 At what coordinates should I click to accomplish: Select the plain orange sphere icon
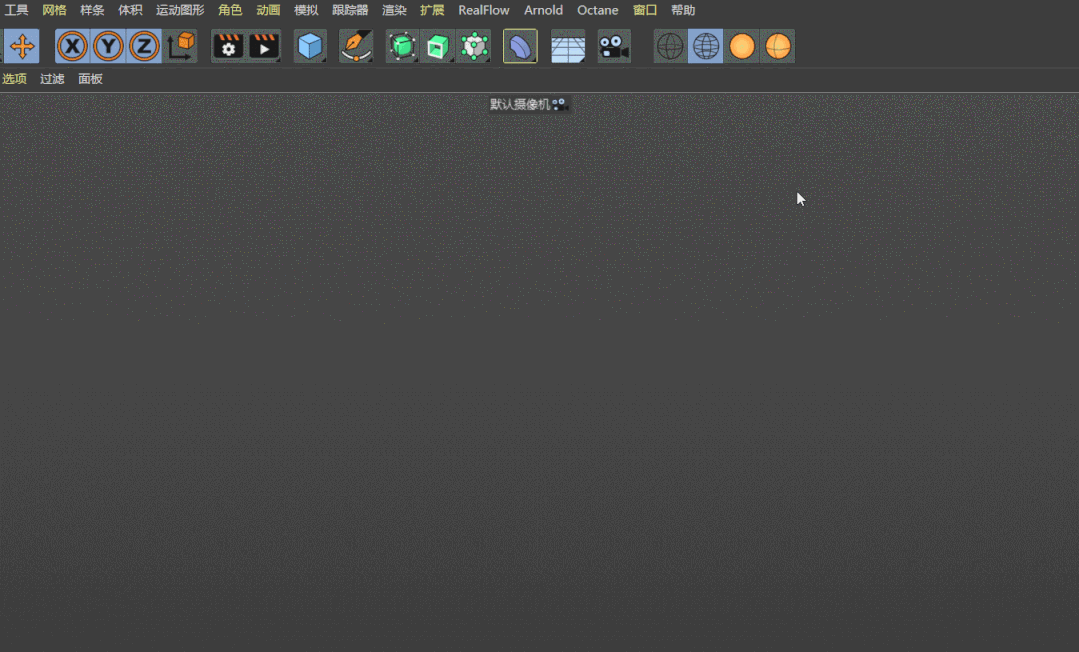[x=742, y=46]
